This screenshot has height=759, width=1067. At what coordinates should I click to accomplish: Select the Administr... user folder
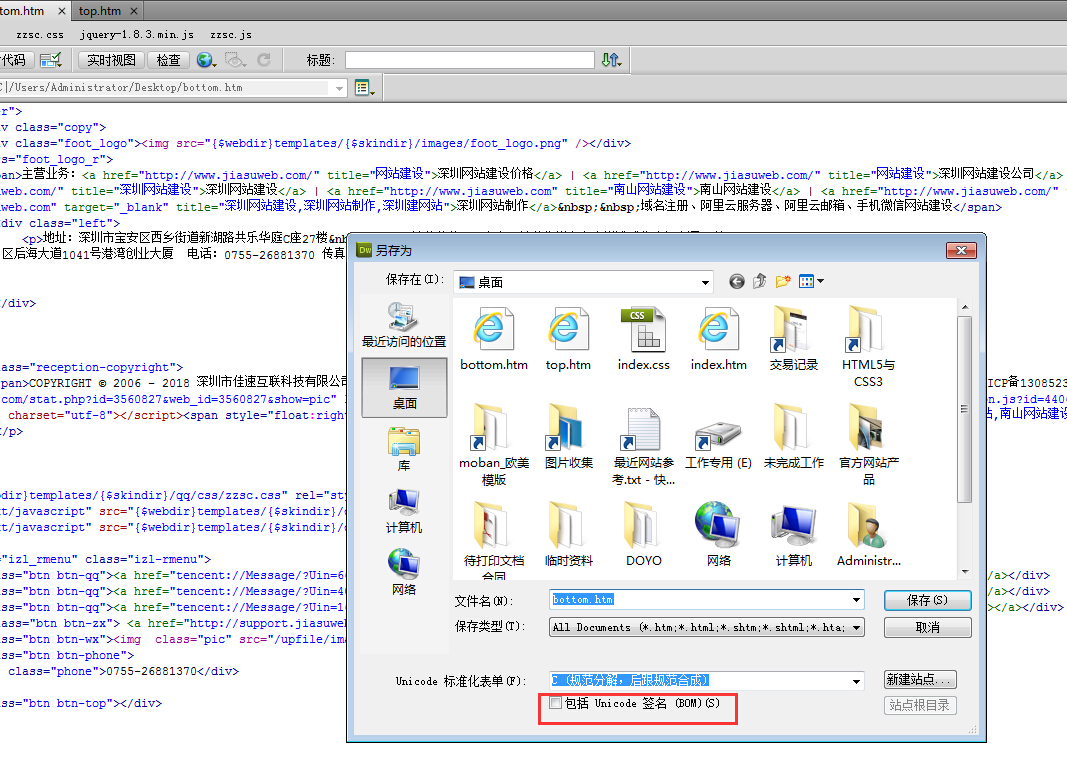click(x=868, y=534)
